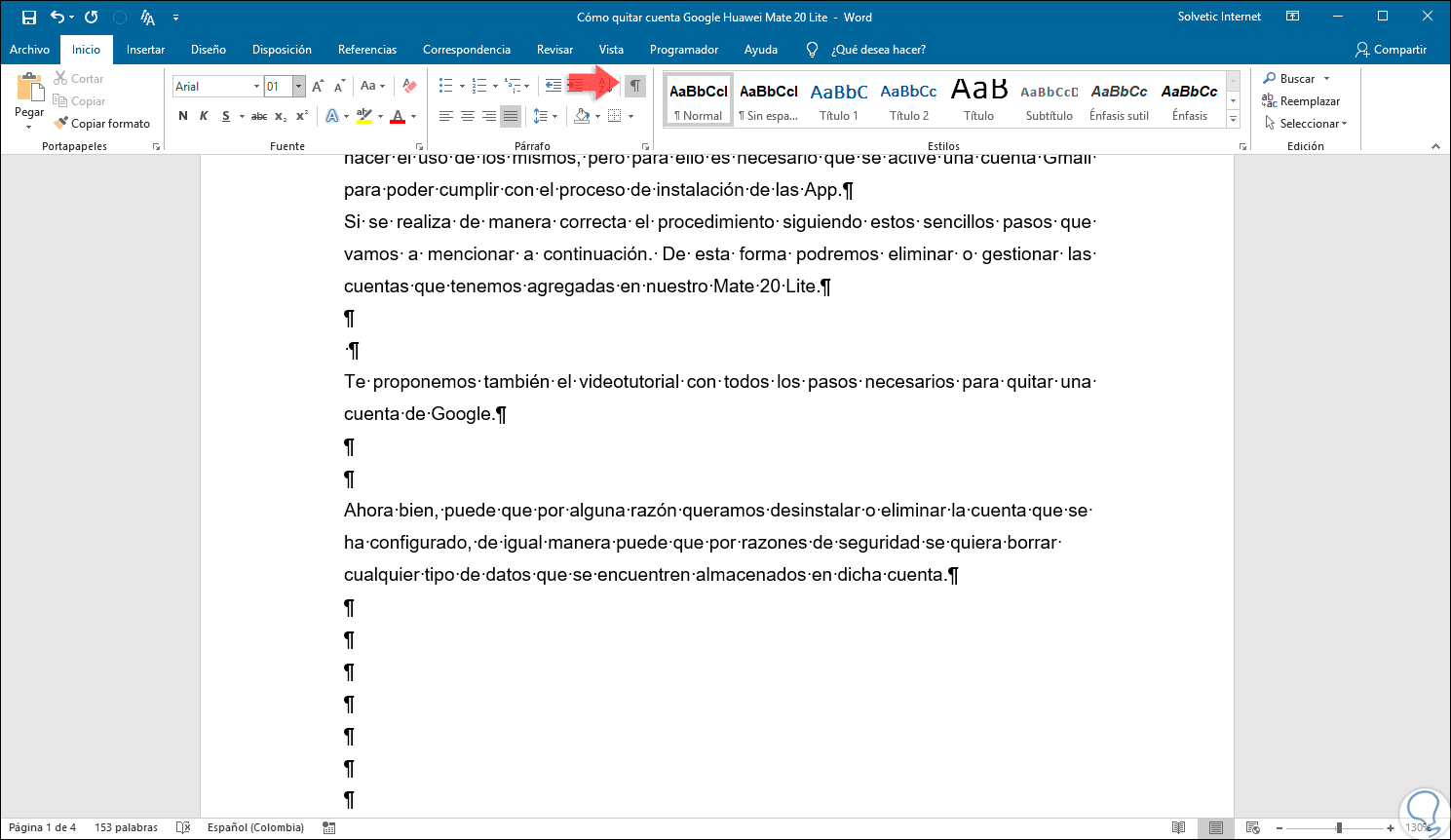Center the paragraph text
1451x840 pixels.
(x=468, y=116)
